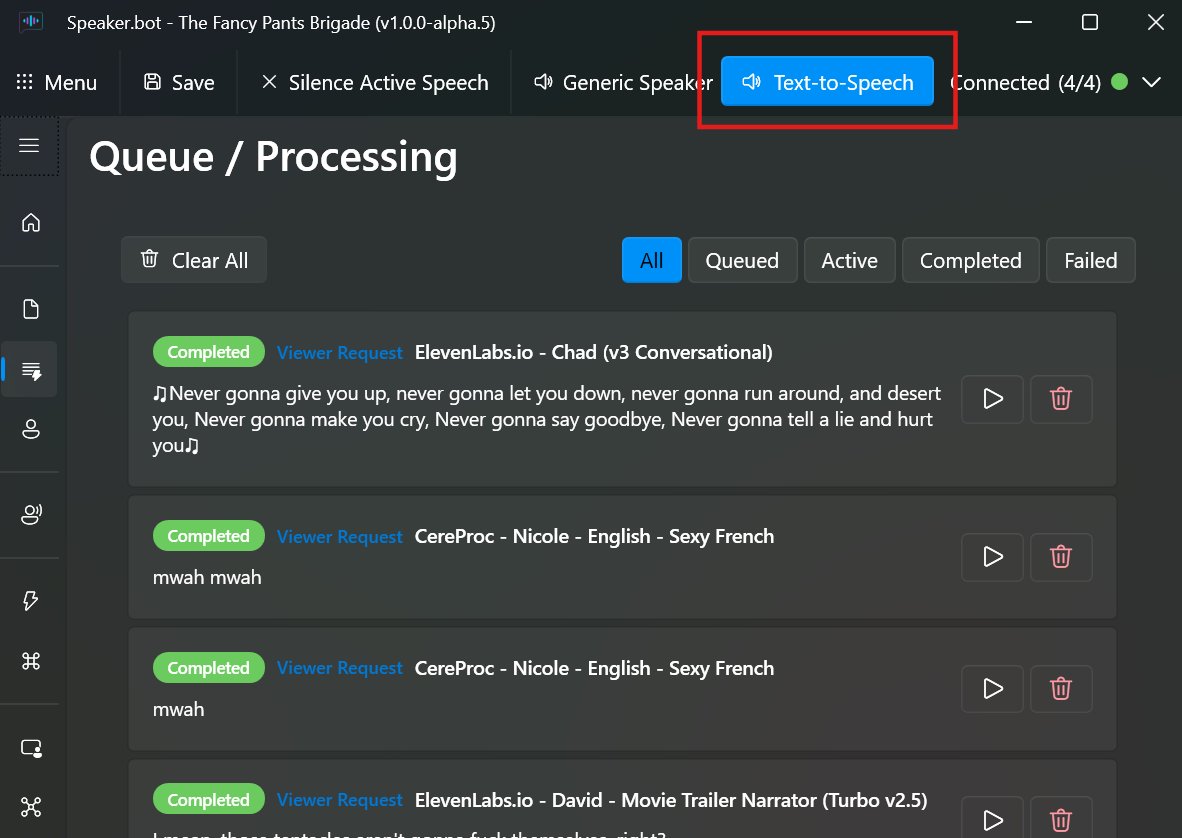Viewport: 1182px width, 838px height.
Task: Play the 'mwah mwah' entry
Action: tap(992, 557)
